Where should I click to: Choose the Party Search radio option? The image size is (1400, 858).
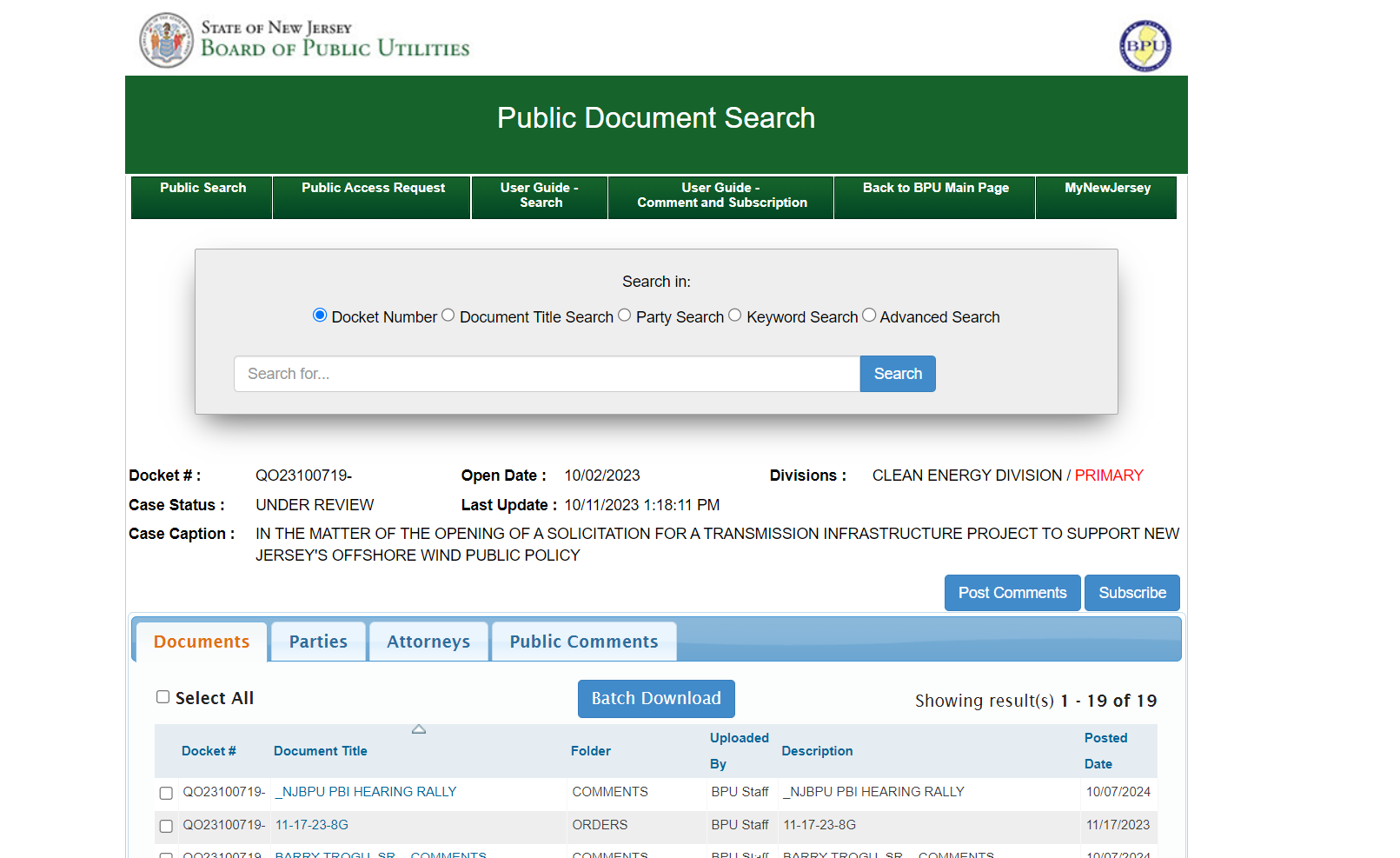(x=624, y=316)
